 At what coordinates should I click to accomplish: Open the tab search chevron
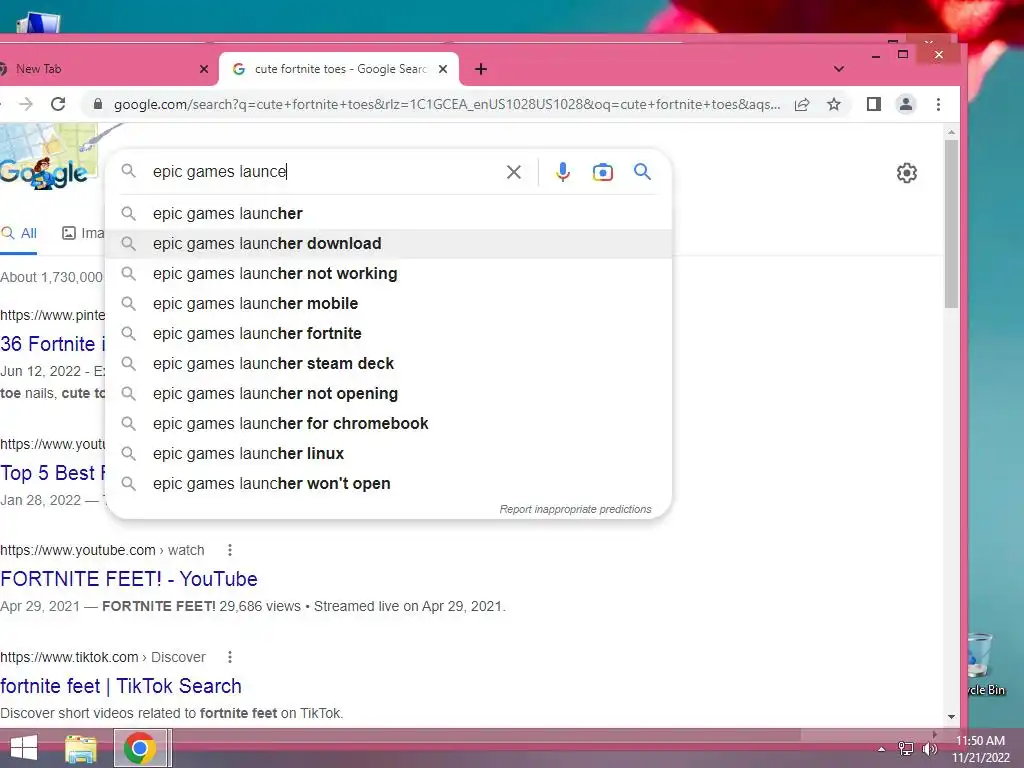(839, 69)
